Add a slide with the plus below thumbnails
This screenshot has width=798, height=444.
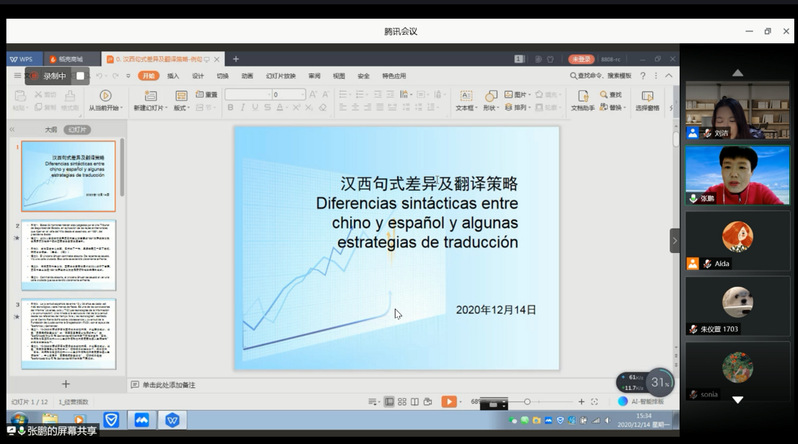coord(66,384)
